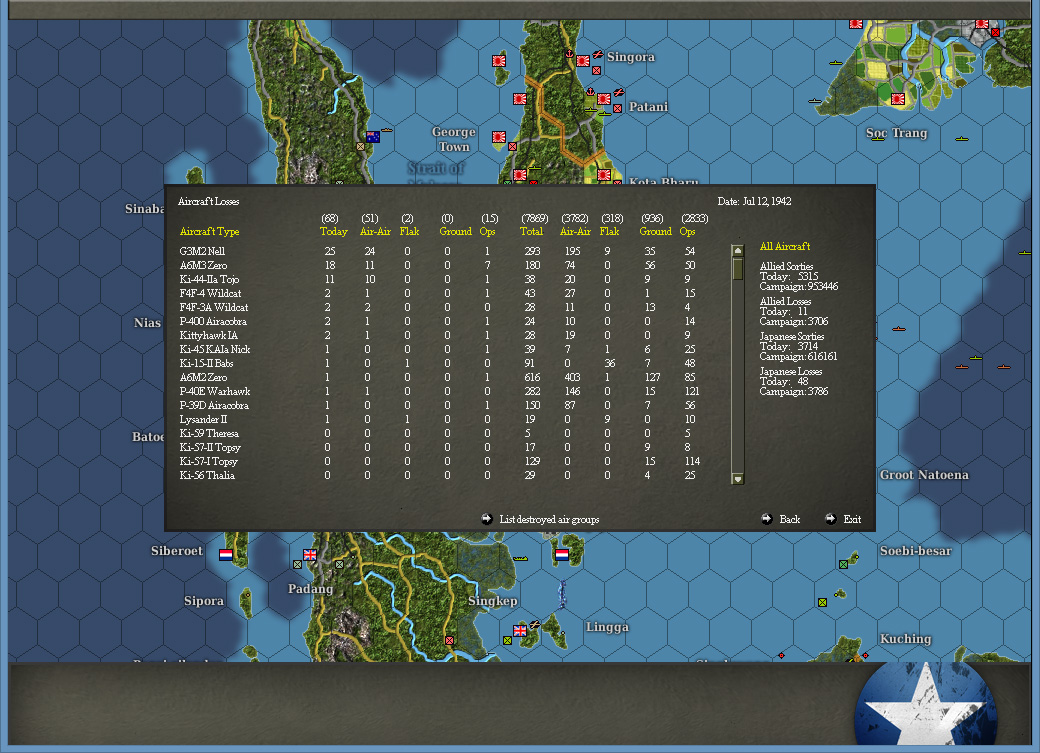Sort by Ground header under (936)
The height and width of the screenshot is (753, 1040).
[x=655, y=232]
